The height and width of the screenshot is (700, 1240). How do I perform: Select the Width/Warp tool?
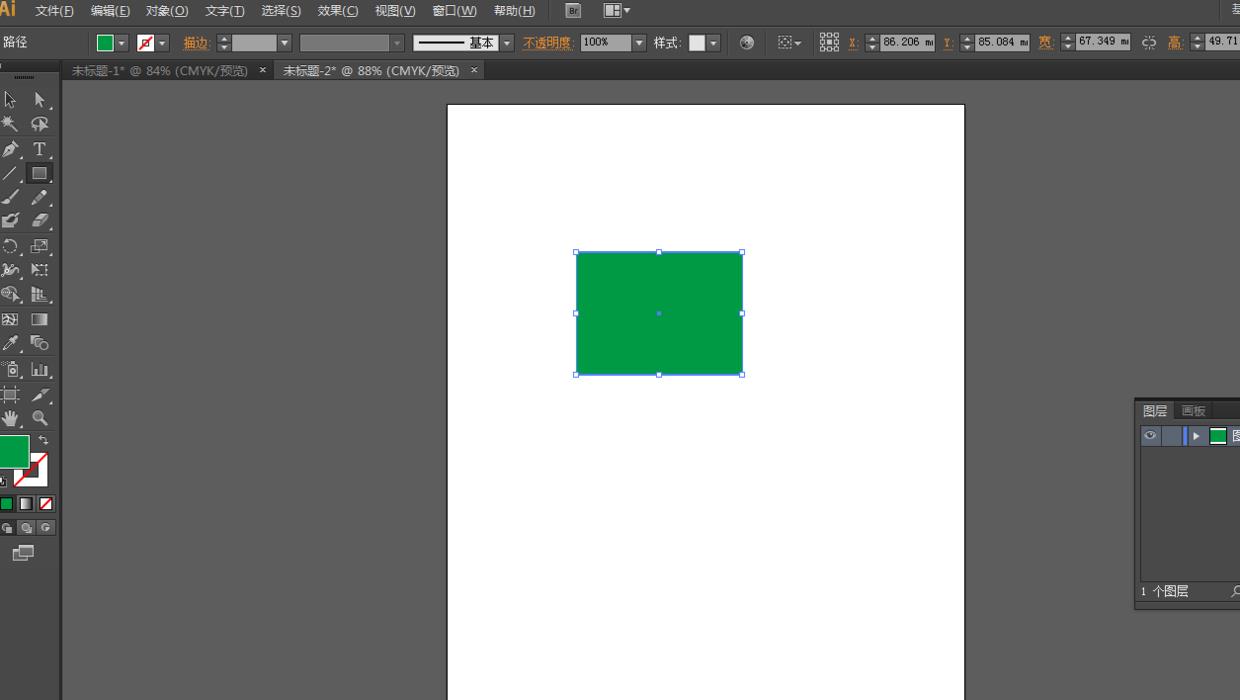point(10,270)
